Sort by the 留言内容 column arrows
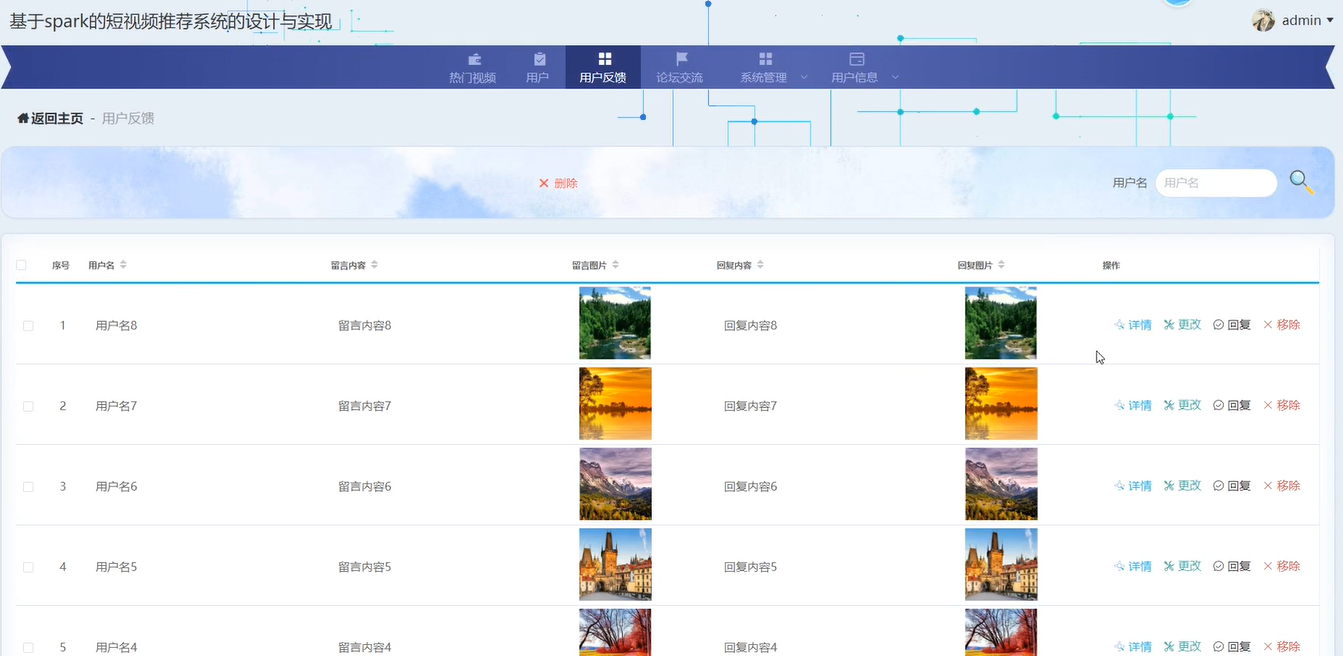The height and width of the screenshot is (656, 1343). click(x=374, y=265)
